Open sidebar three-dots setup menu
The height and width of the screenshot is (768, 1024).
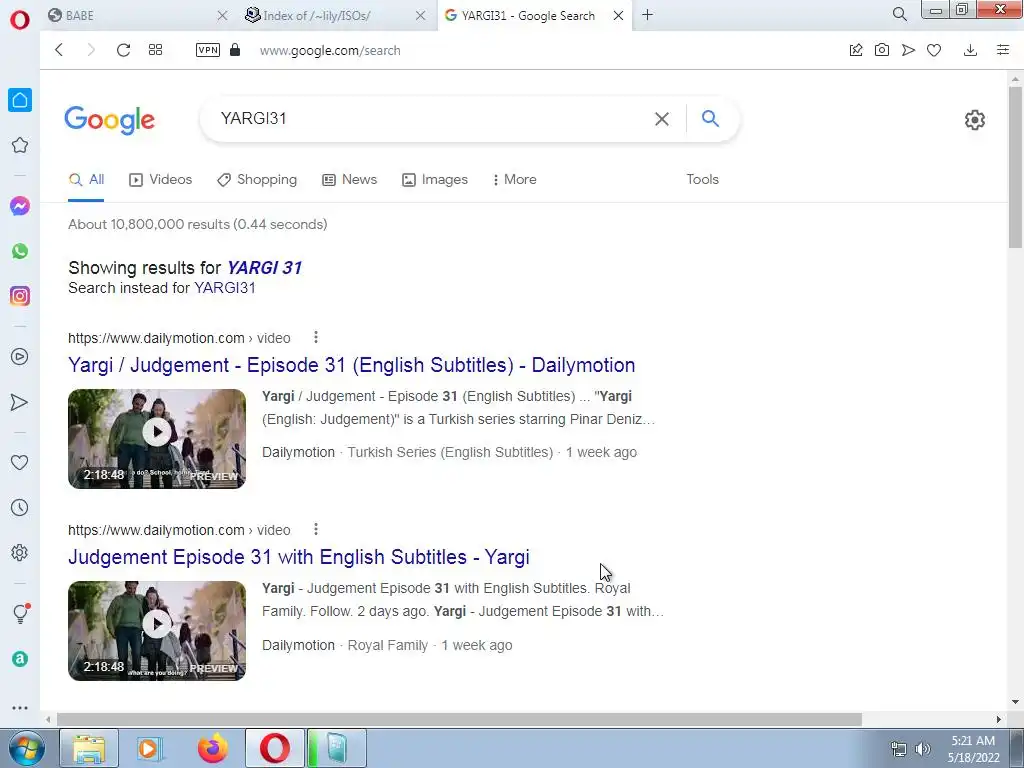(20, 708)
